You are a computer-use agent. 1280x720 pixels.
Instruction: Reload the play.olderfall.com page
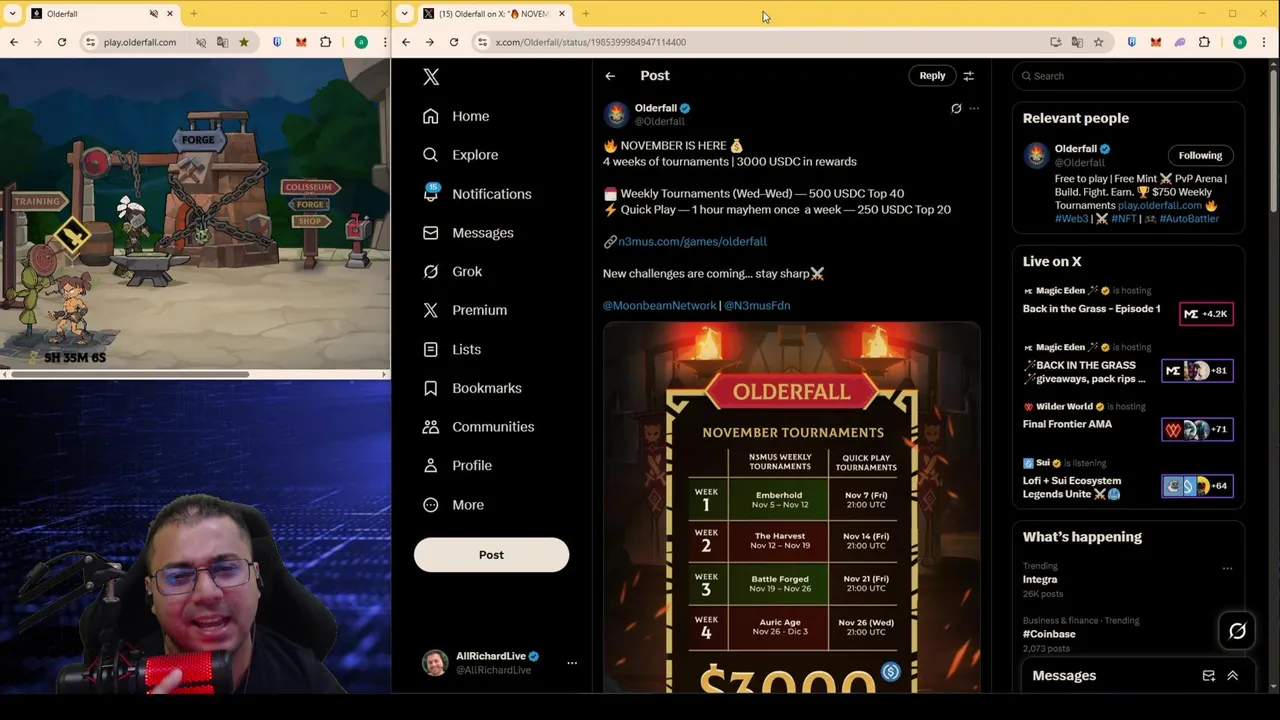point(62,42)
